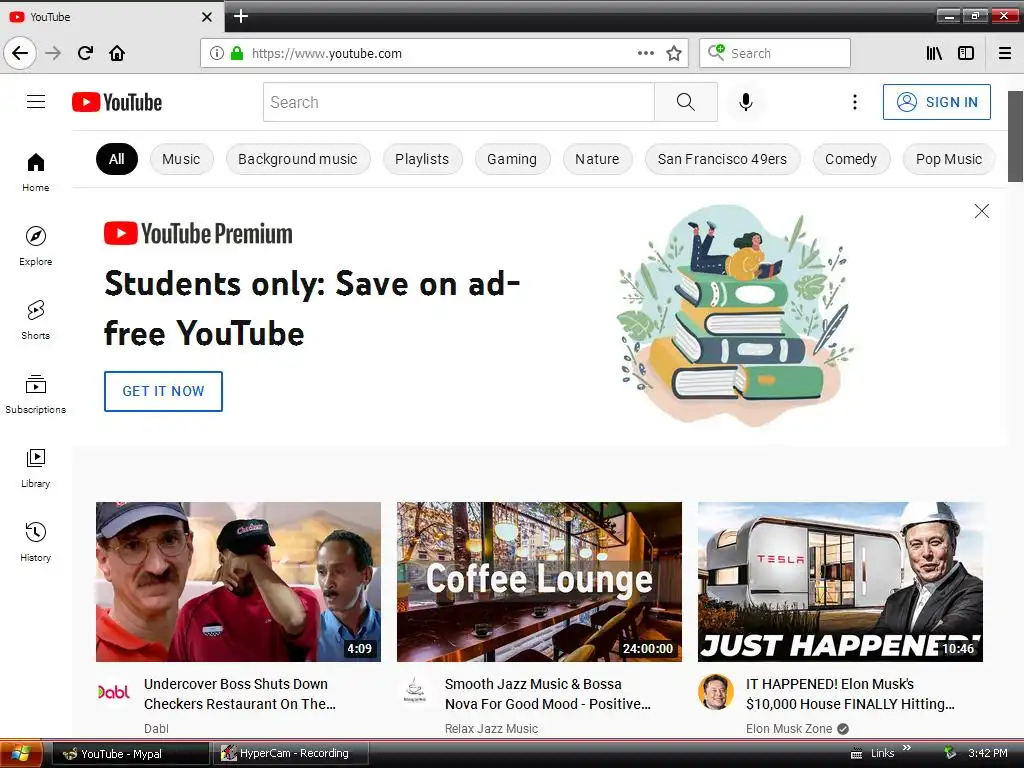
Task: Open browser library bookshelf icon
Action: (x=934, y=53)
